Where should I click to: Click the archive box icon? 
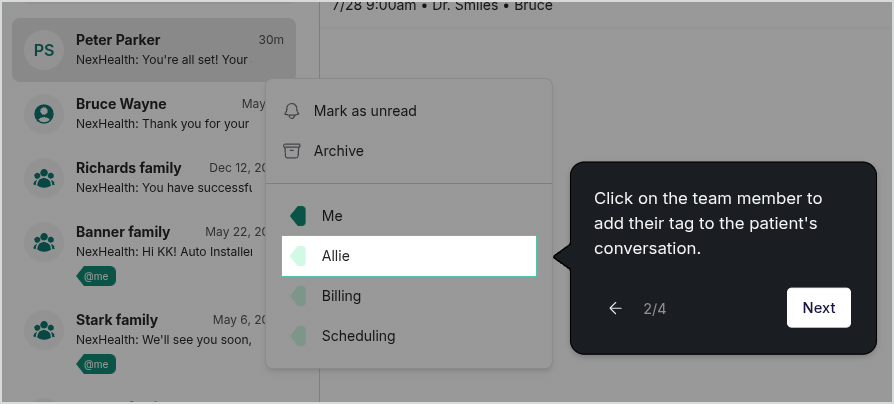point(291,151)
